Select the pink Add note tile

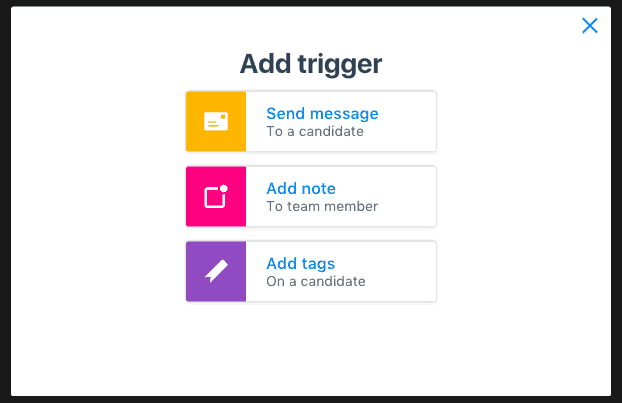coord(216,196)
